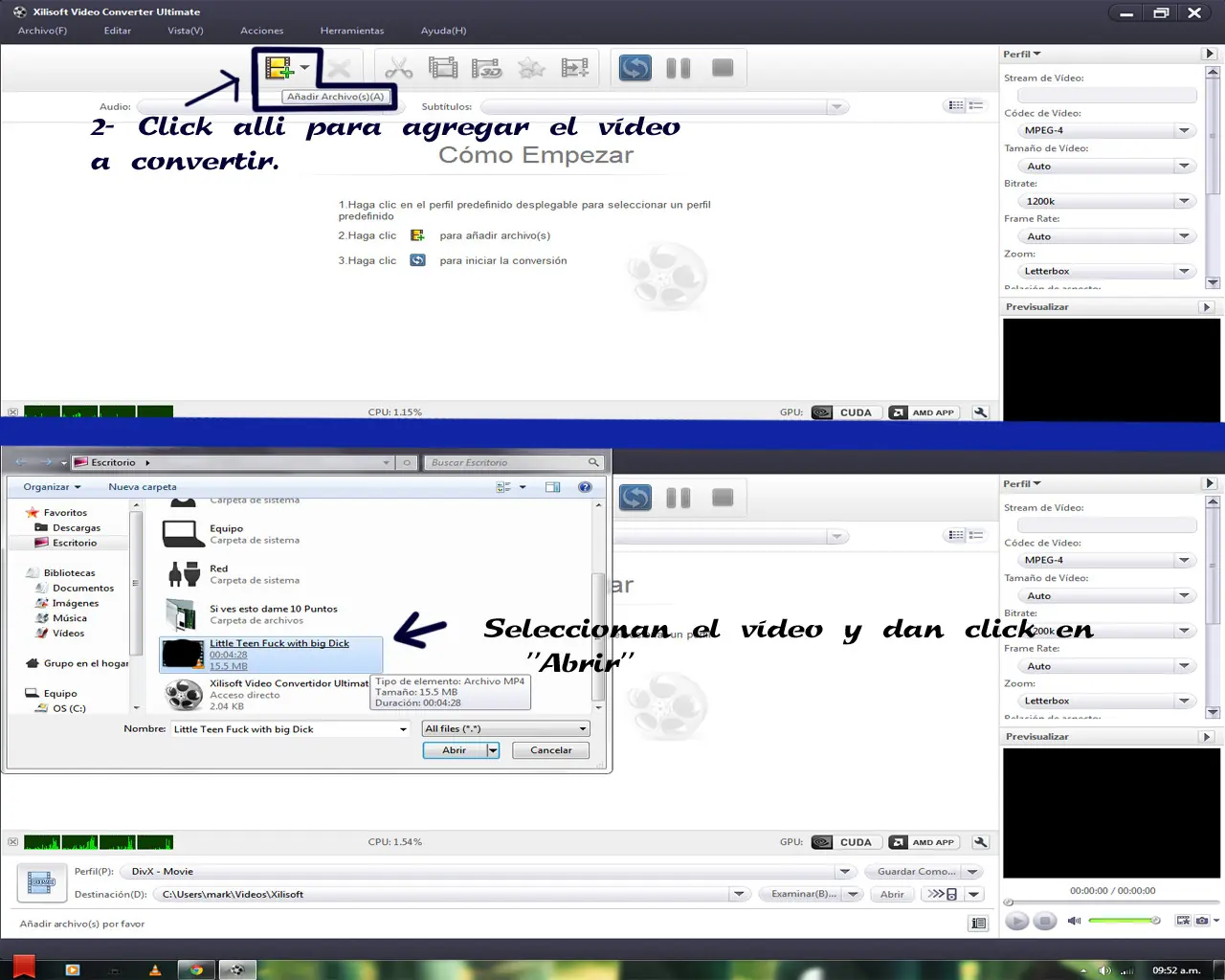Click the Abrir button in the file dialog
Image resolution: width=1225 pixels, height=980 pixels.
coord(455,750)
